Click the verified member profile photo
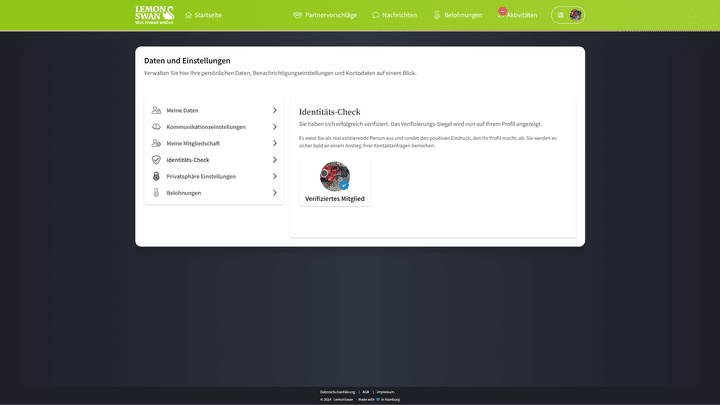The height and width of the screenshot is (405, 720). click(x=335, y=176)
